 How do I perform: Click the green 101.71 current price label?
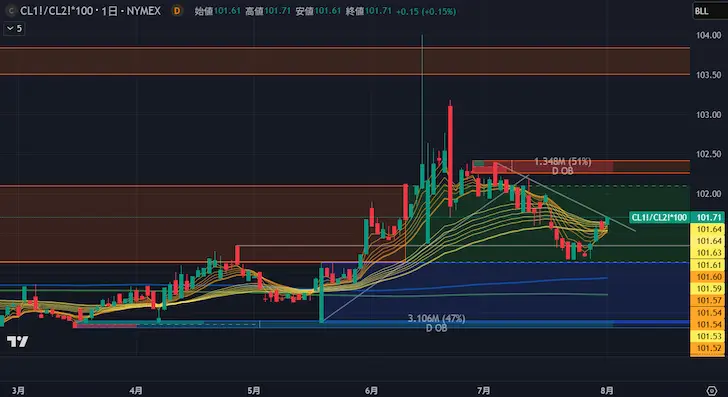(x=709, y=217)
